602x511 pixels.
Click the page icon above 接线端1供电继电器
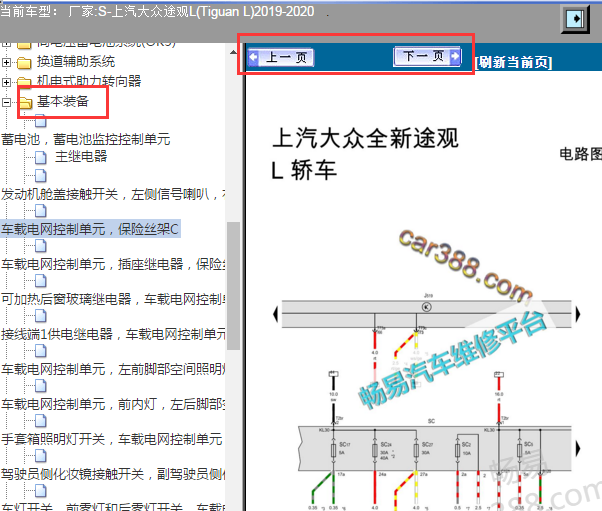point(41,316)
